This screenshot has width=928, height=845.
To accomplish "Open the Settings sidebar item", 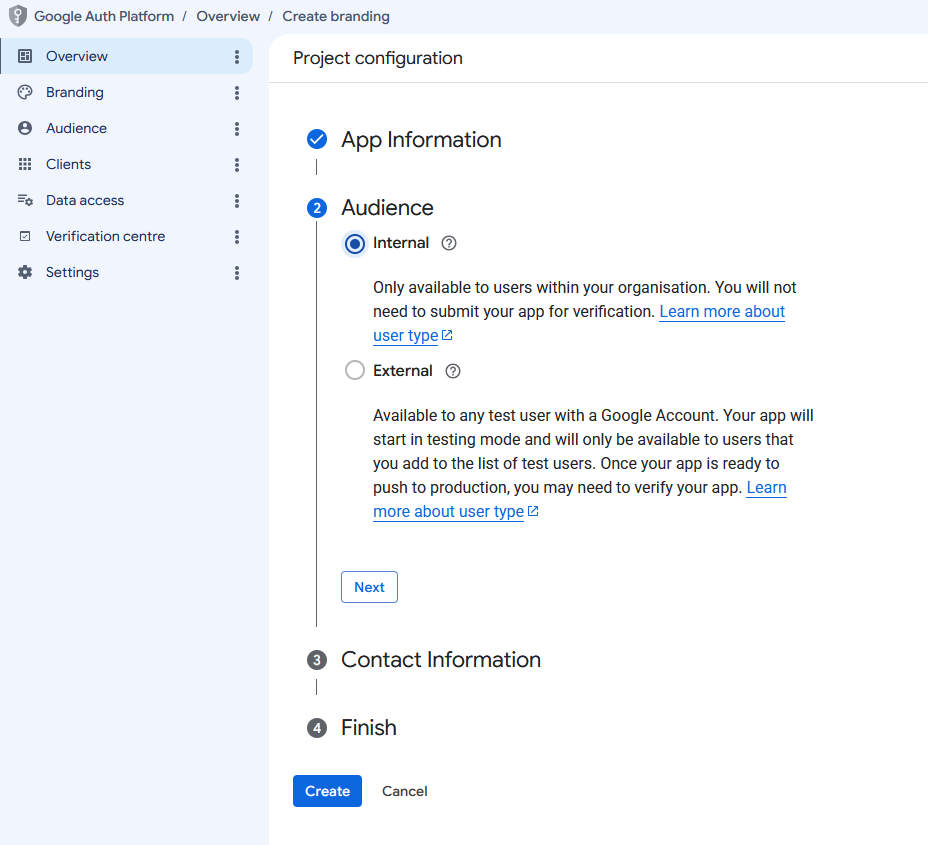I will [127, 272].
